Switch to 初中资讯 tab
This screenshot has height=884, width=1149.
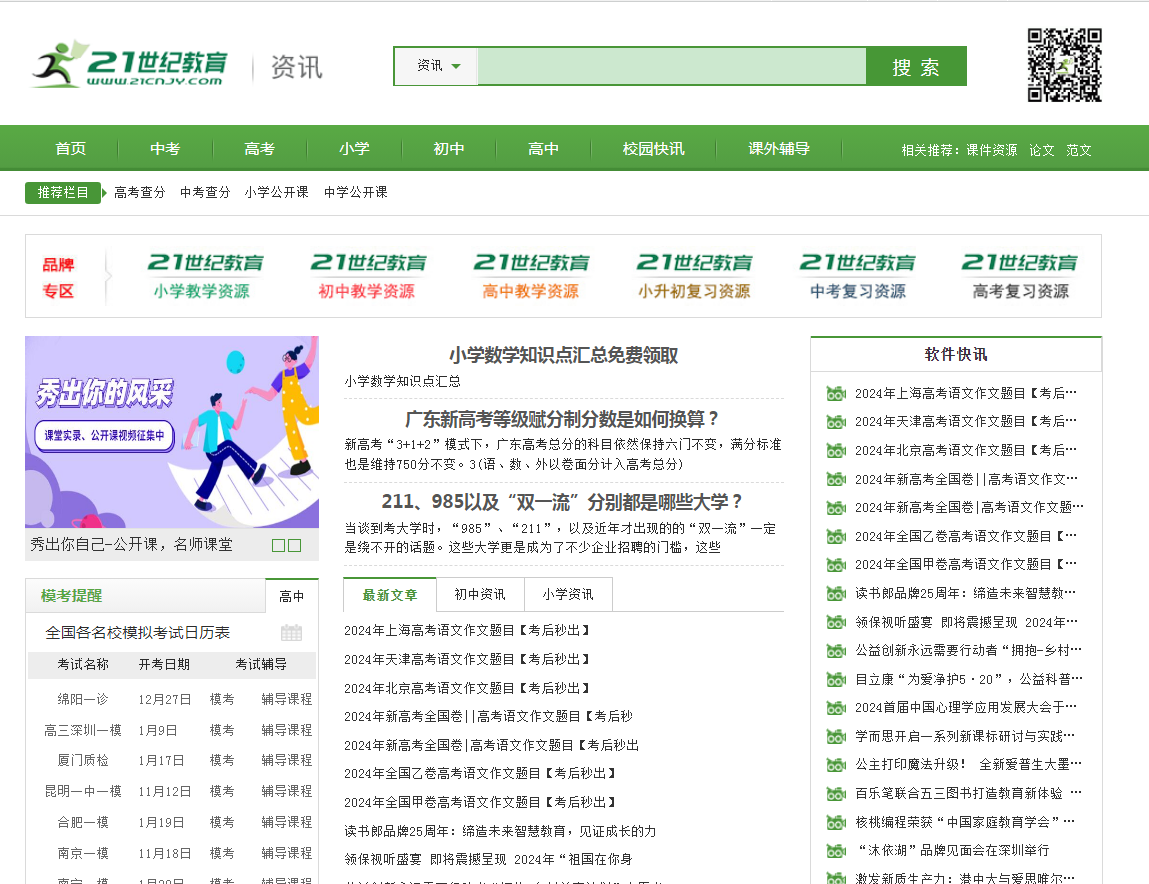coord(480,594)
